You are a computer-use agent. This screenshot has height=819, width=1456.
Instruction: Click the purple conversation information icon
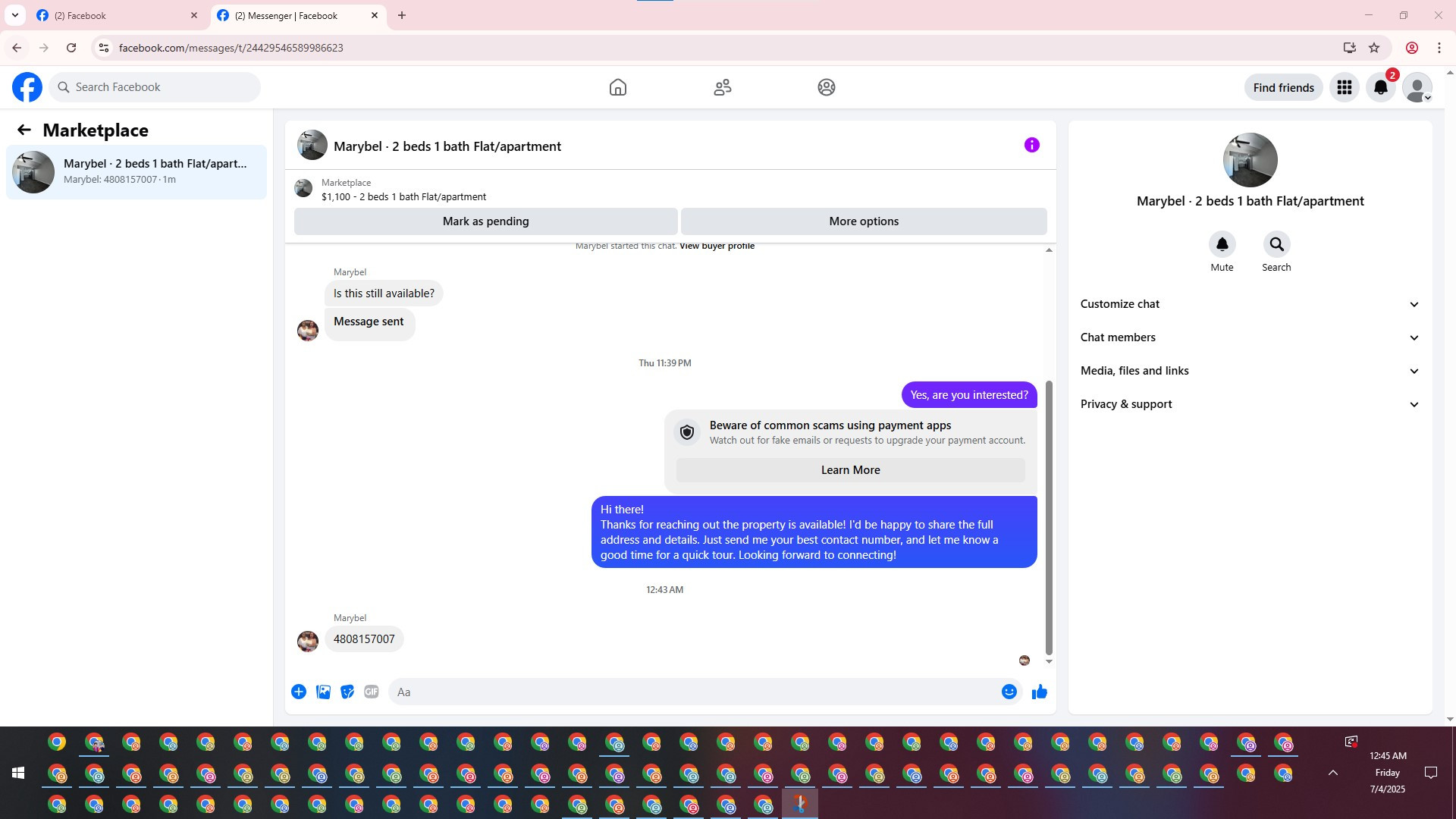tap(1031, 145)
